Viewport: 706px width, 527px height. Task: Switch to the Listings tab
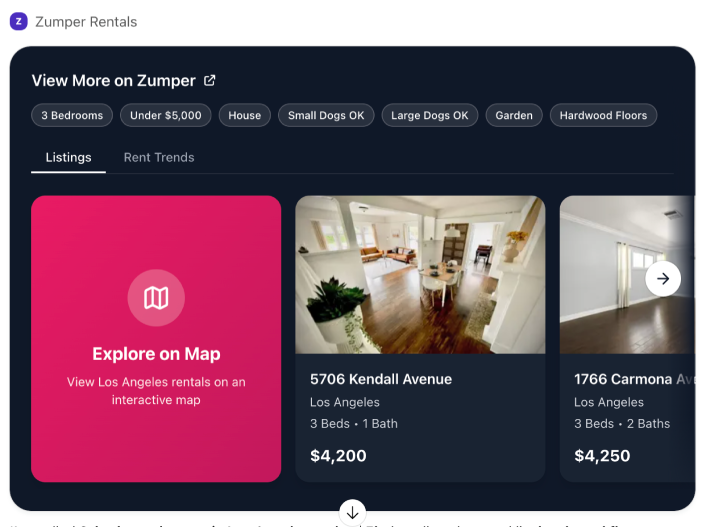coord(68,157)
